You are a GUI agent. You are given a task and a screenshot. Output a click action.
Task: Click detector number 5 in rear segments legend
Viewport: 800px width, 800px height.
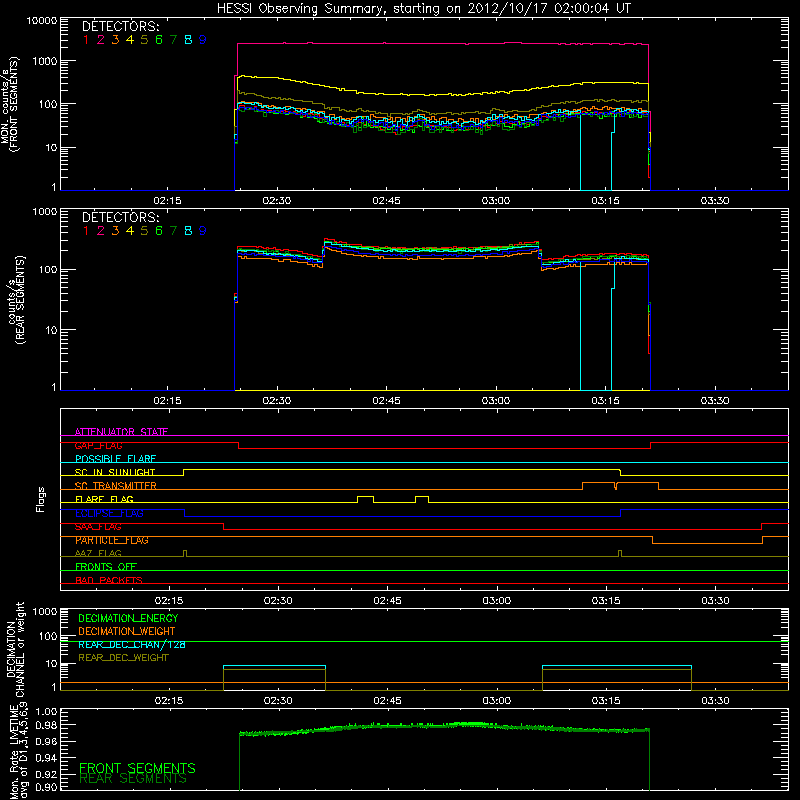click(x=144, y=231)
